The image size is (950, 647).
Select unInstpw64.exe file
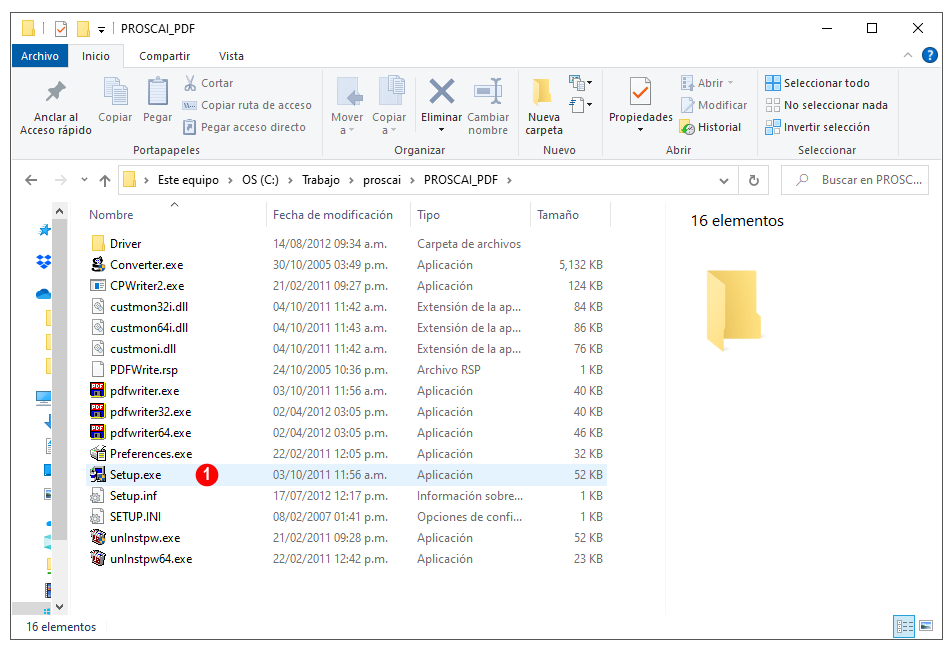151,559
